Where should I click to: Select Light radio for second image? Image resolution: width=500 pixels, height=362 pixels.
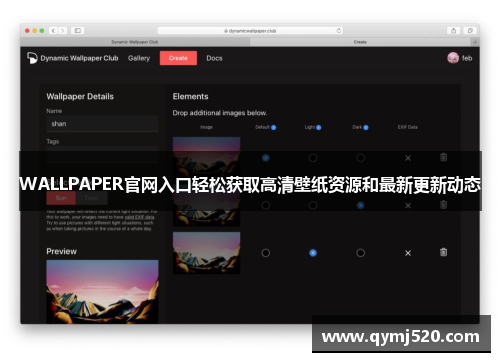click(313, 205)
